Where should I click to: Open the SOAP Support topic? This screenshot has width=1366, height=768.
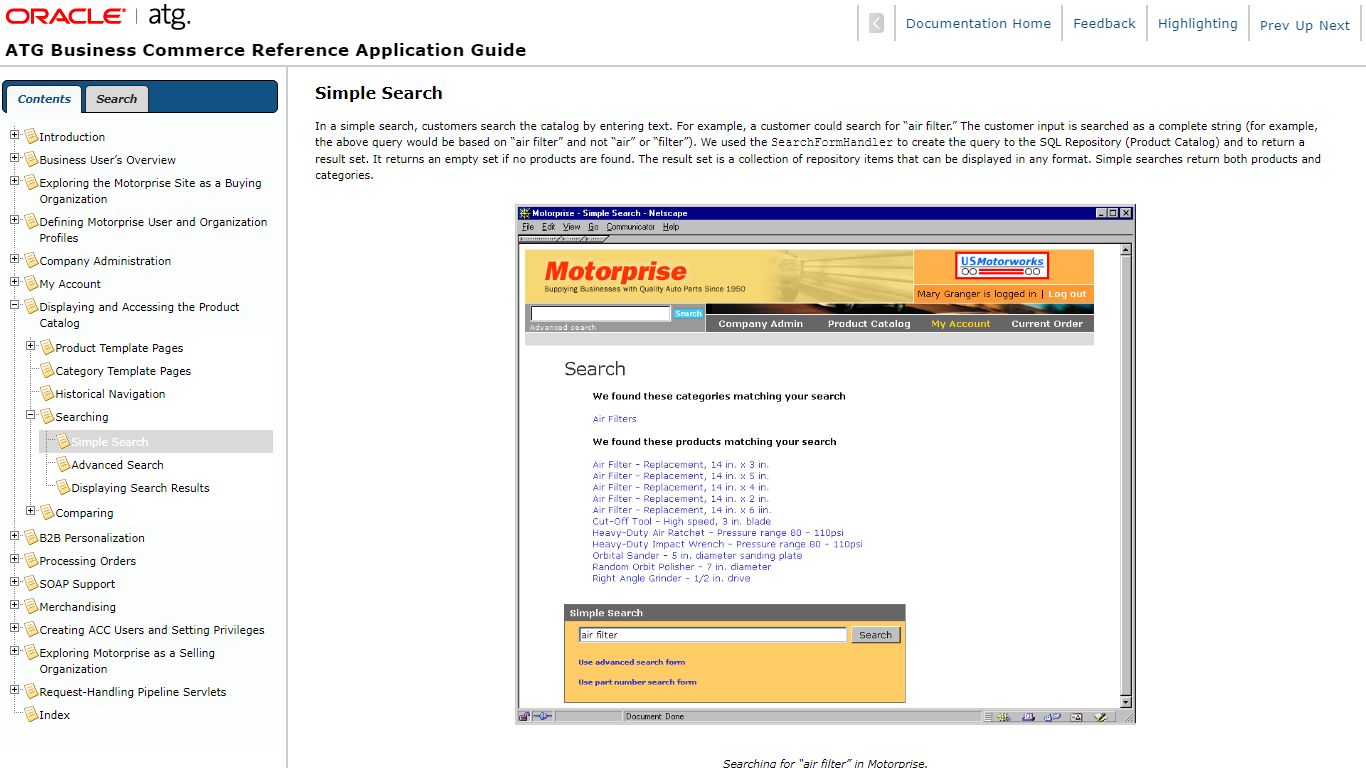click(77, 584)
